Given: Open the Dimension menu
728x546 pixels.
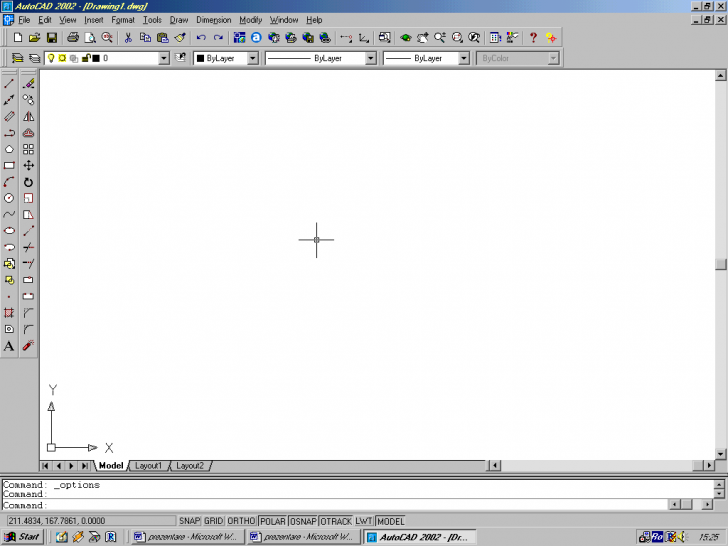Looking at the screenshot, I should pos(214,20).
